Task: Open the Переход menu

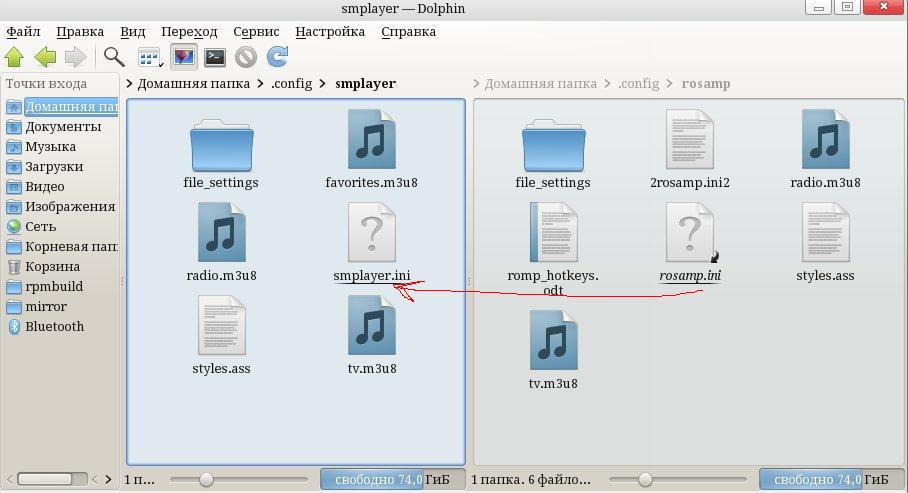Action: click(189, 31)
